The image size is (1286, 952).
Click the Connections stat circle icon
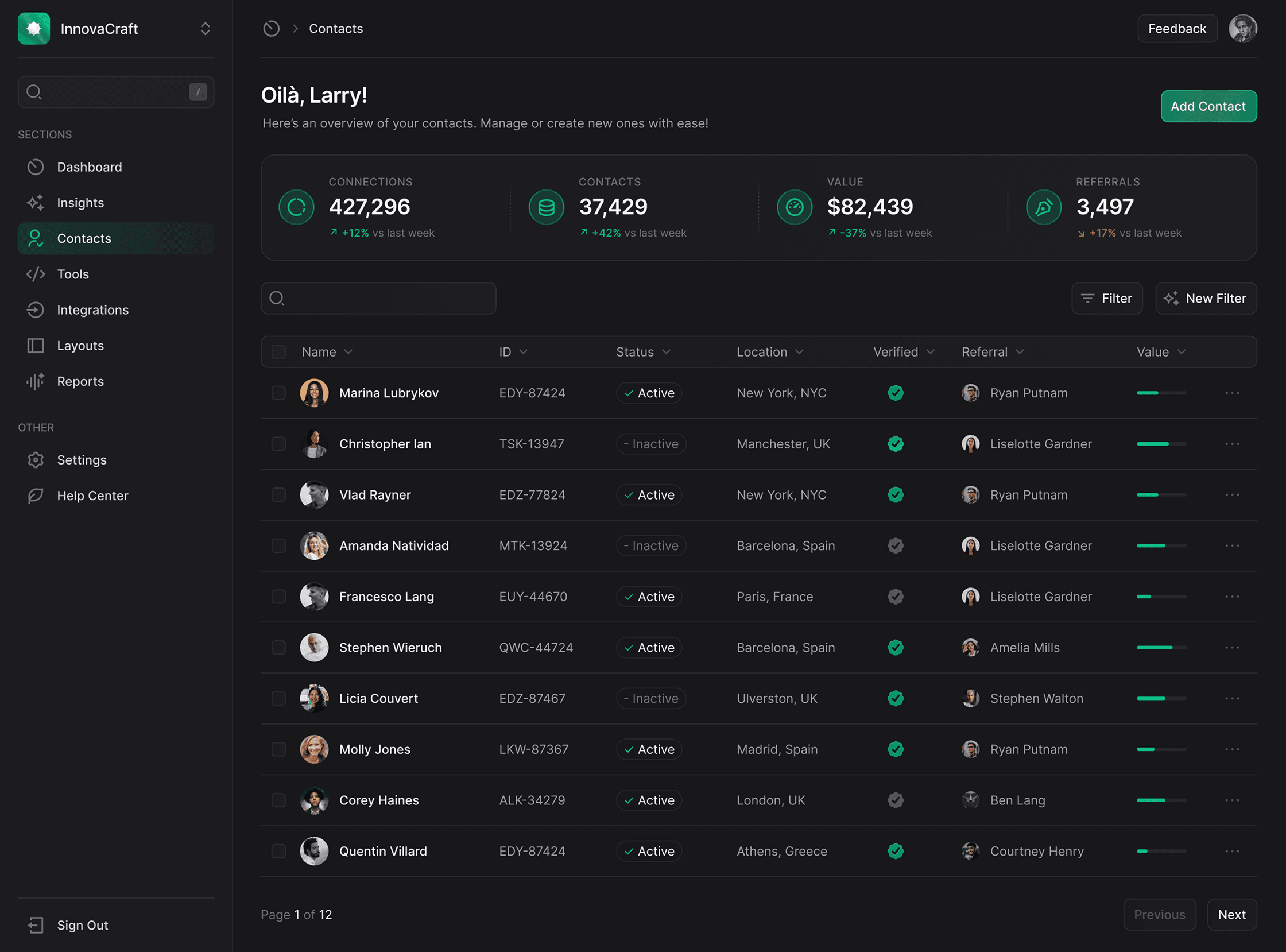click(x=297, y=207)
